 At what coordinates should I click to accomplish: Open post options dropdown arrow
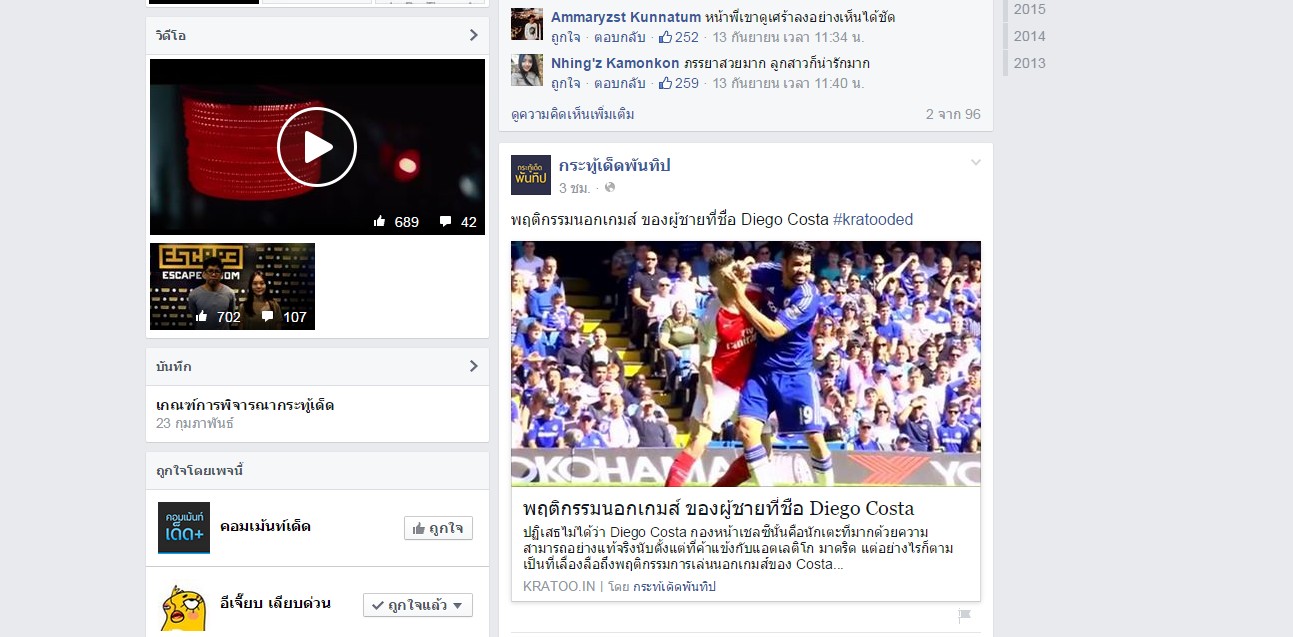tap(976, 163)
